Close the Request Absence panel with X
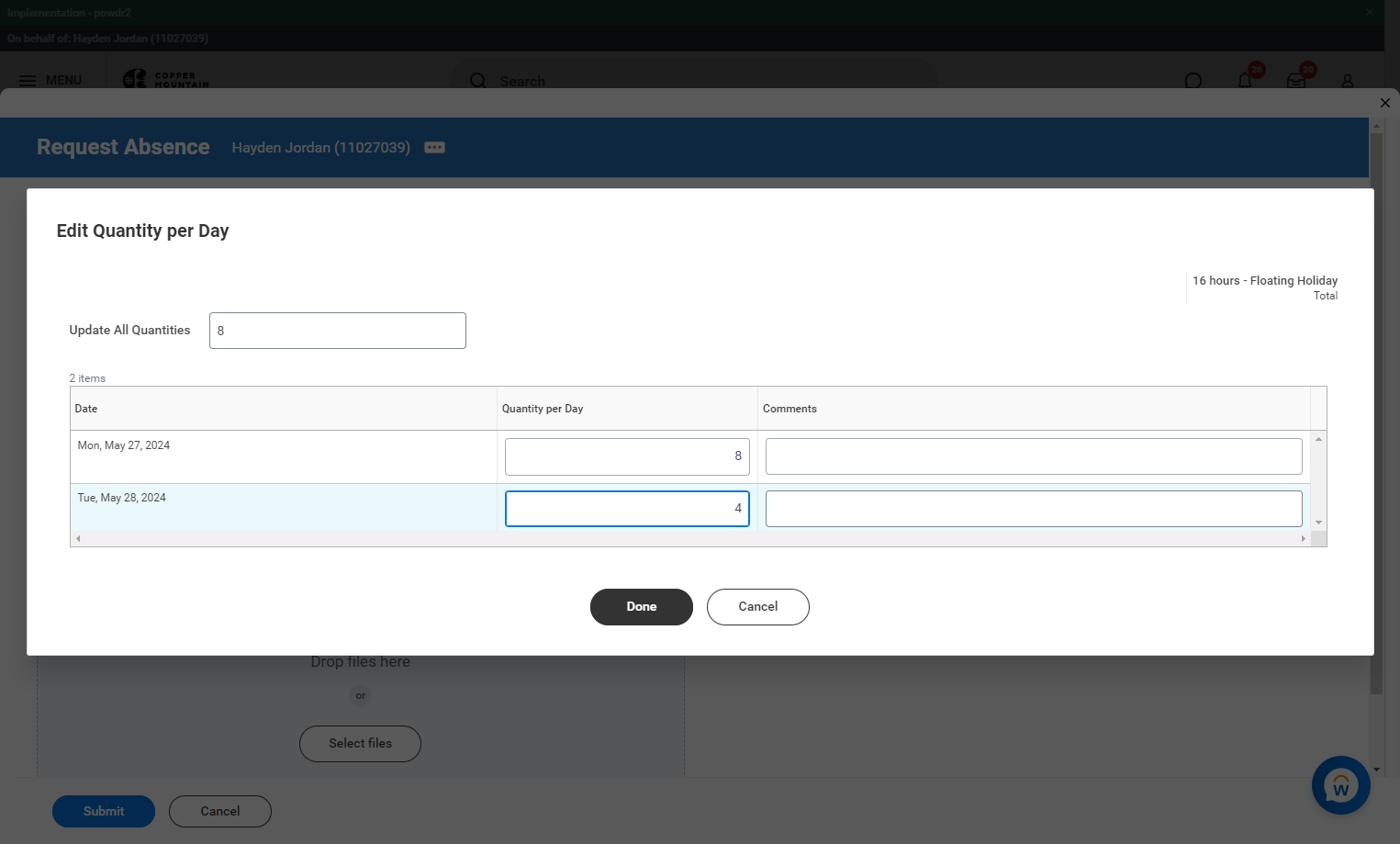 1385,103
